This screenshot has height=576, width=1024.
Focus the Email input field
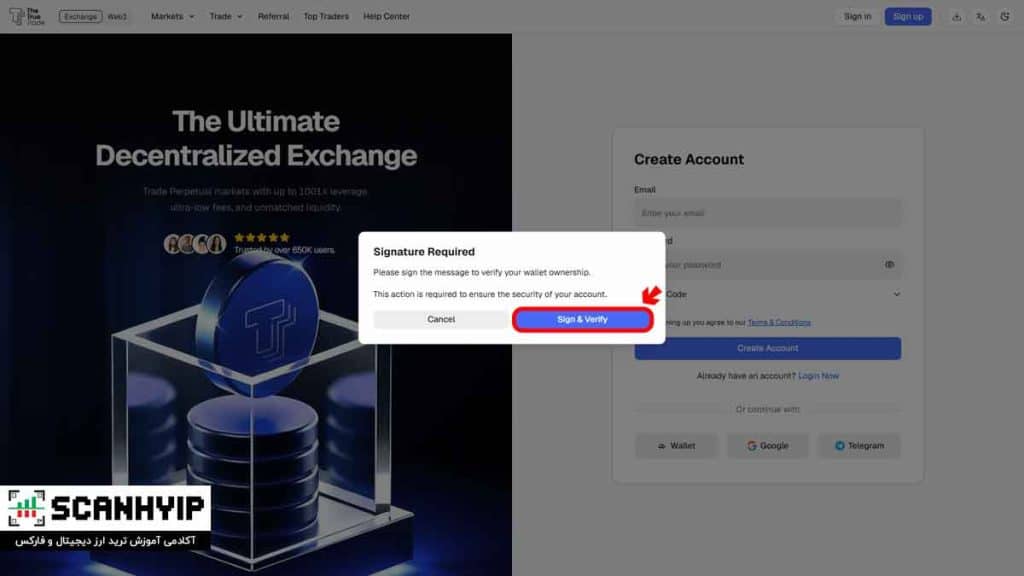pyautogui.click(x=767, y=213)
